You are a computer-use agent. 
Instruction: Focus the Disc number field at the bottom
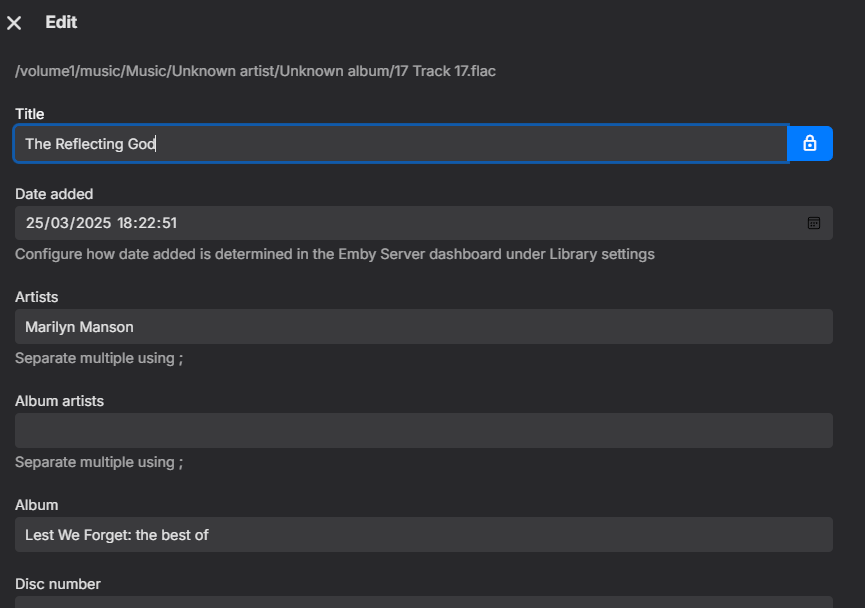coord(423,602)
